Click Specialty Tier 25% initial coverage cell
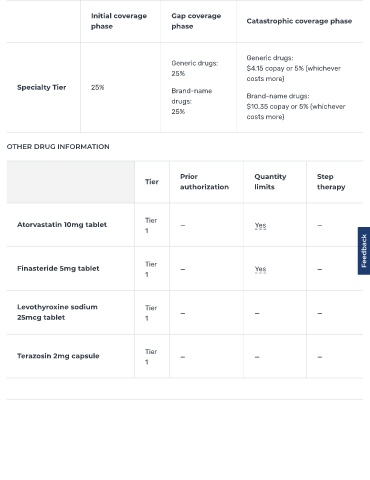Screen dimensions: 370x480 pos(97,87)
